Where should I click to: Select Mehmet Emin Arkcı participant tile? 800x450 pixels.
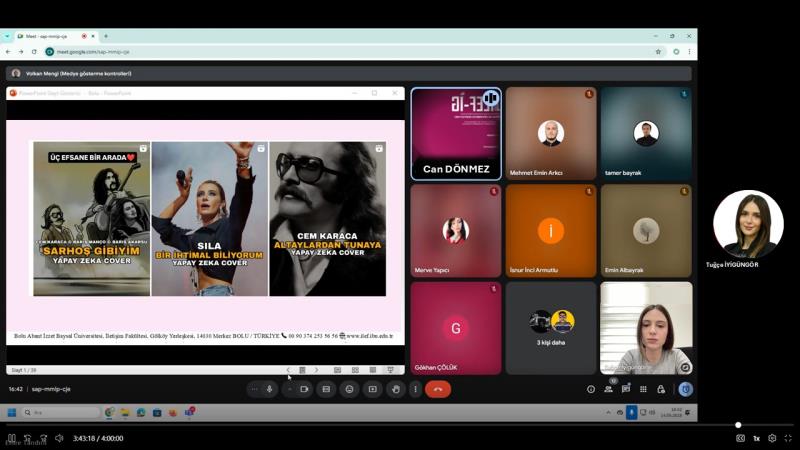551,134
